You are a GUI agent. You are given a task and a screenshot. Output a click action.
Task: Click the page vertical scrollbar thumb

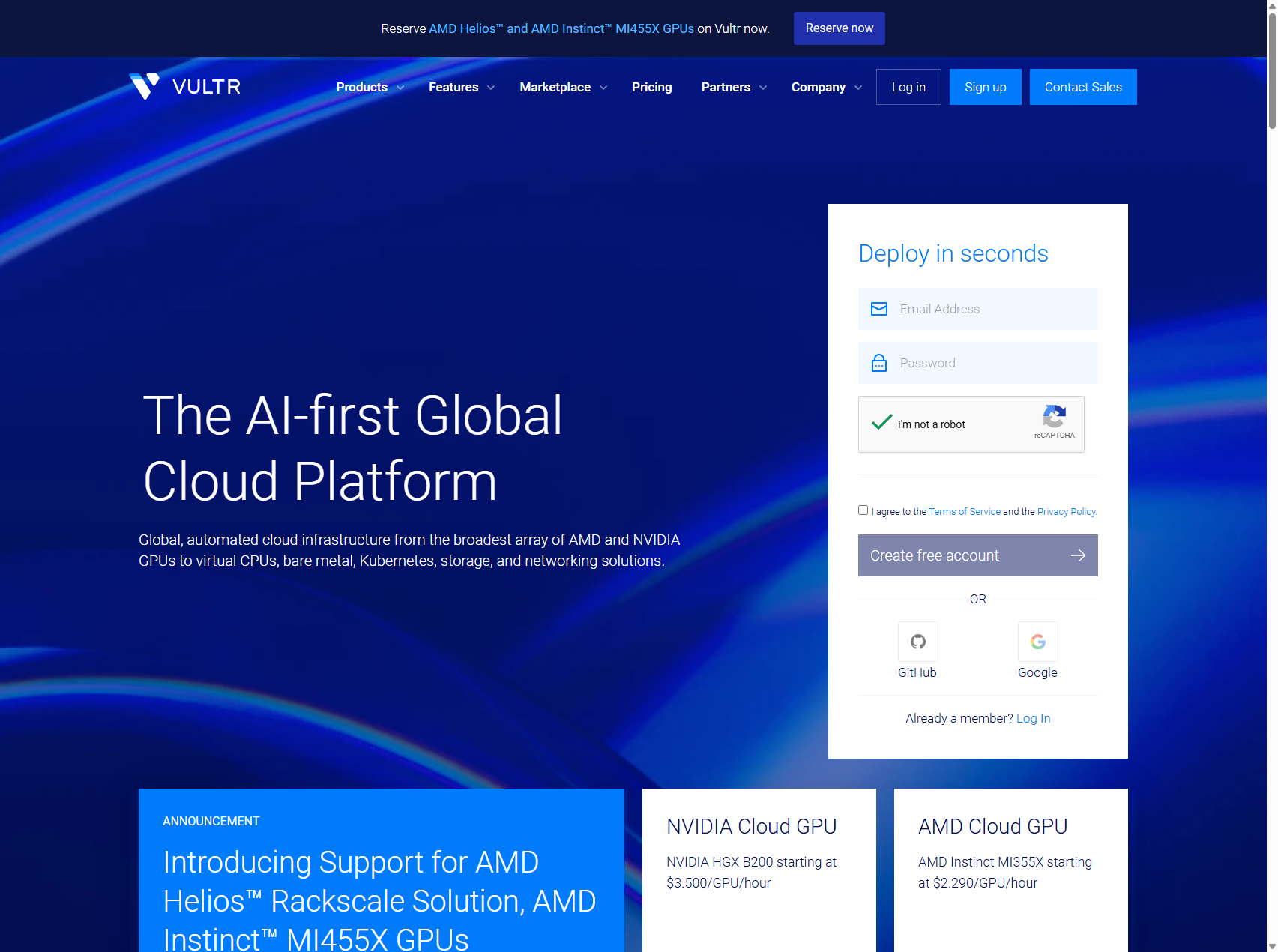(1272, 71)
